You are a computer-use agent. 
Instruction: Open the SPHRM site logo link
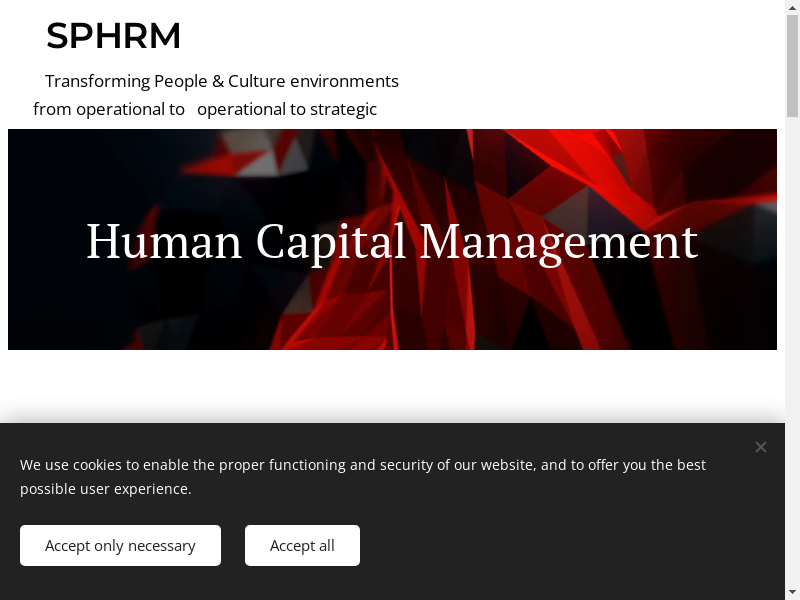(x=114, y=36)
